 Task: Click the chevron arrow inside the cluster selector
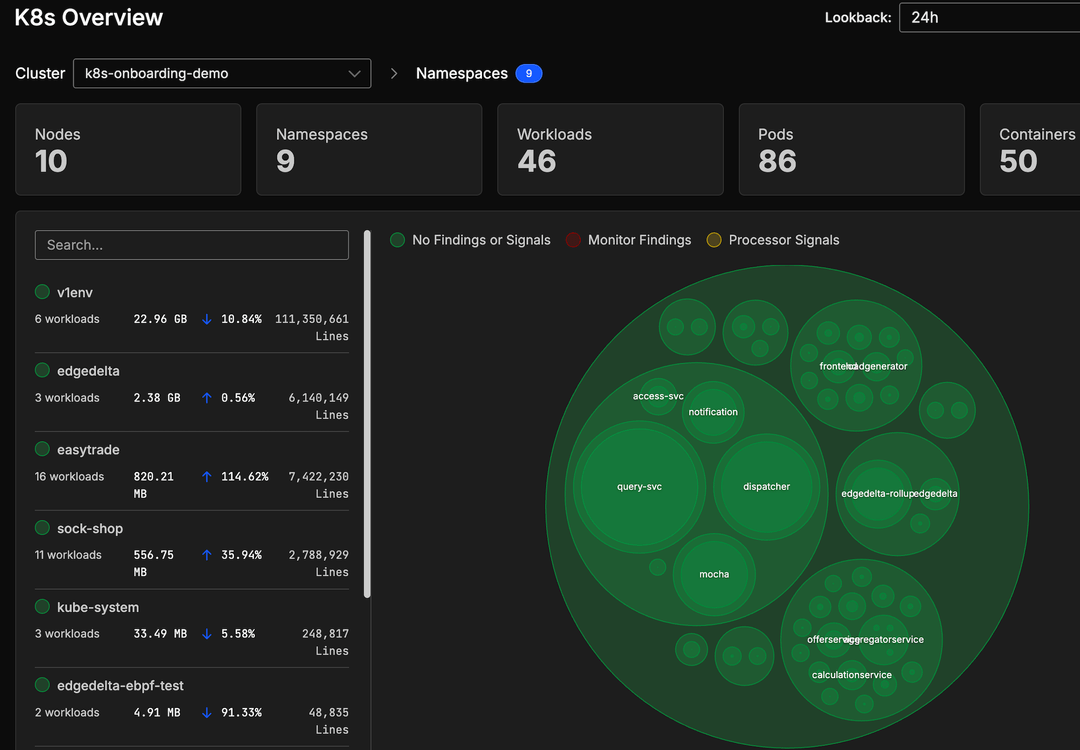tap(354, 73)
